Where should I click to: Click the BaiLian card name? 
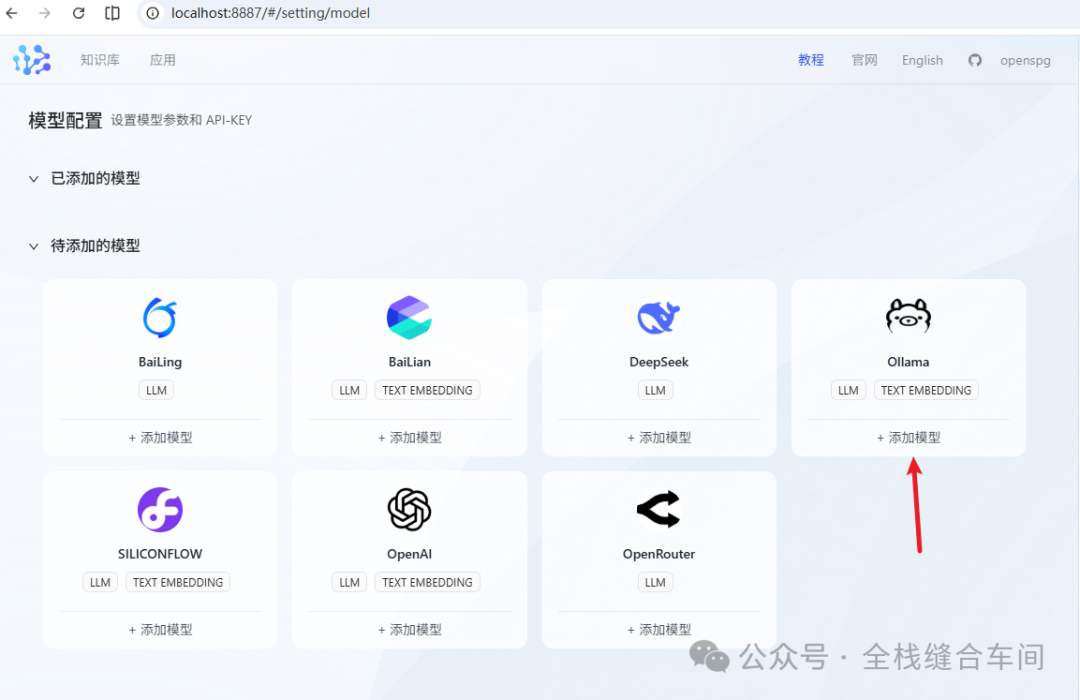tap(409, 362)
